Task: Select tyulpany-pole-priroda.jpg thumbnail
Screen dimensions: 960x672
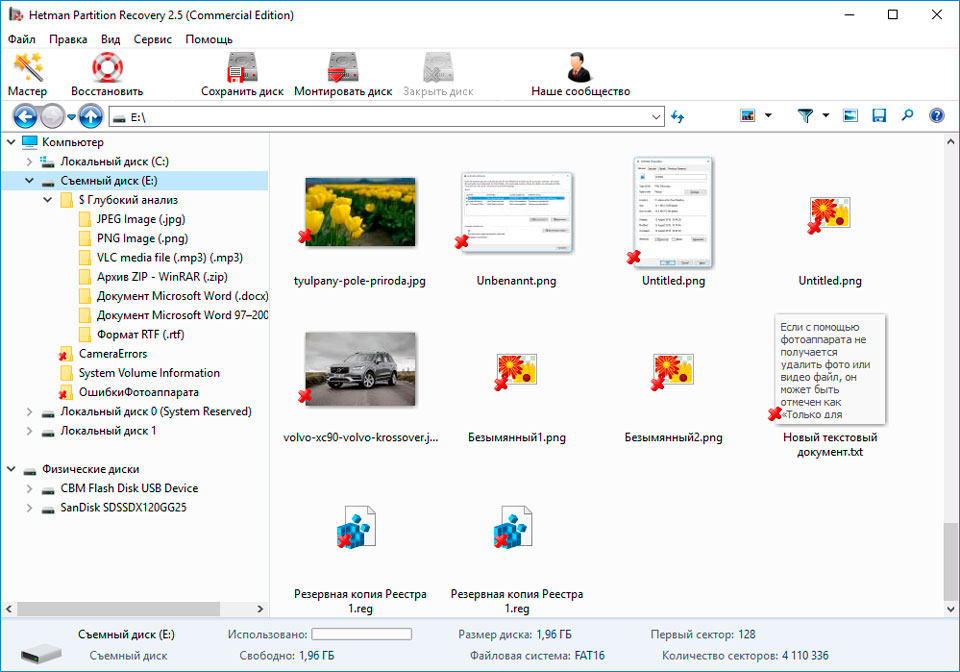Action: pos(360,212)
